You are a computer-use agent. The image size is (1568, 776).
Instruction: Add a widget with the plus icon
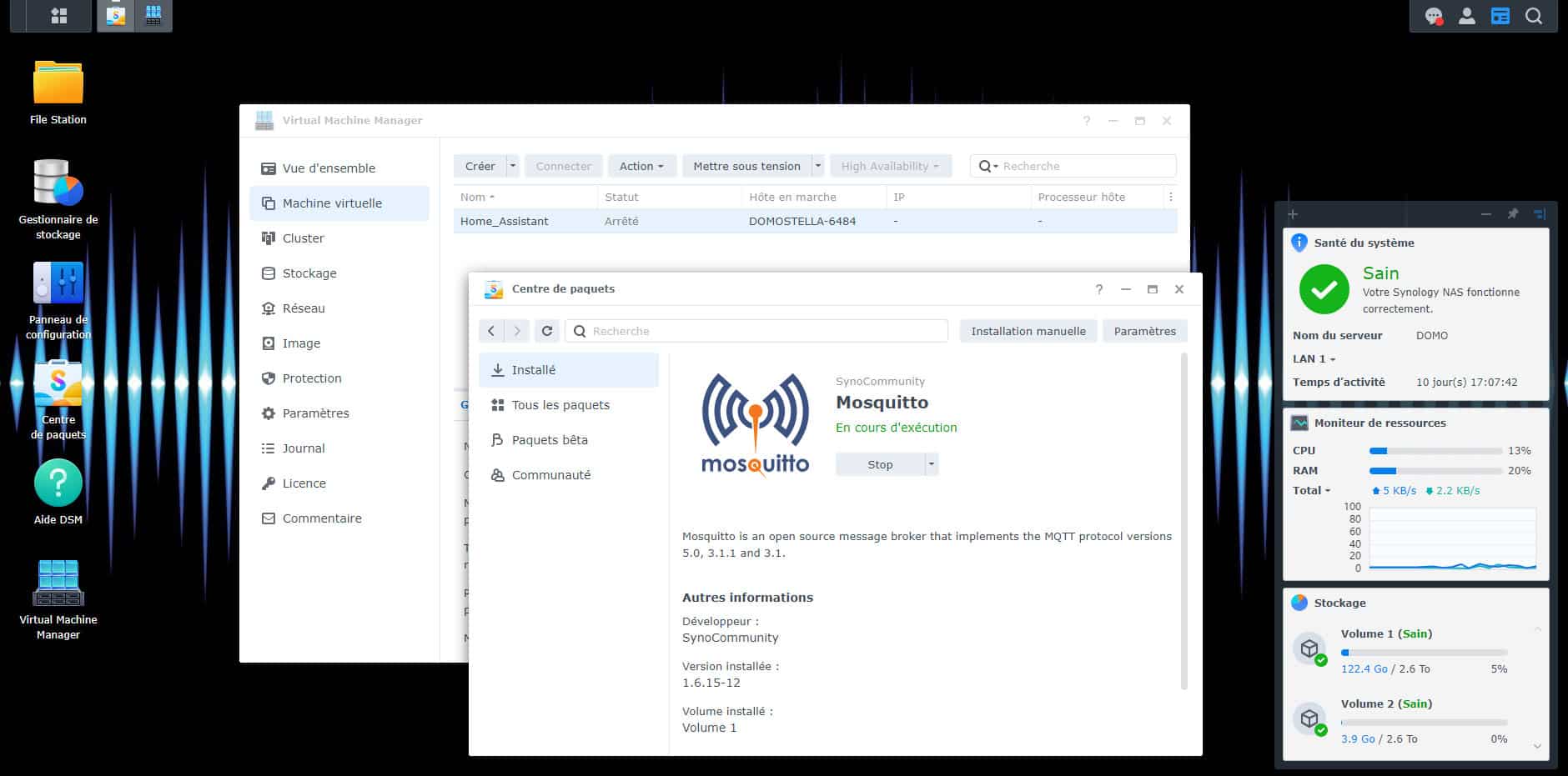click(x=1293, y=214)
